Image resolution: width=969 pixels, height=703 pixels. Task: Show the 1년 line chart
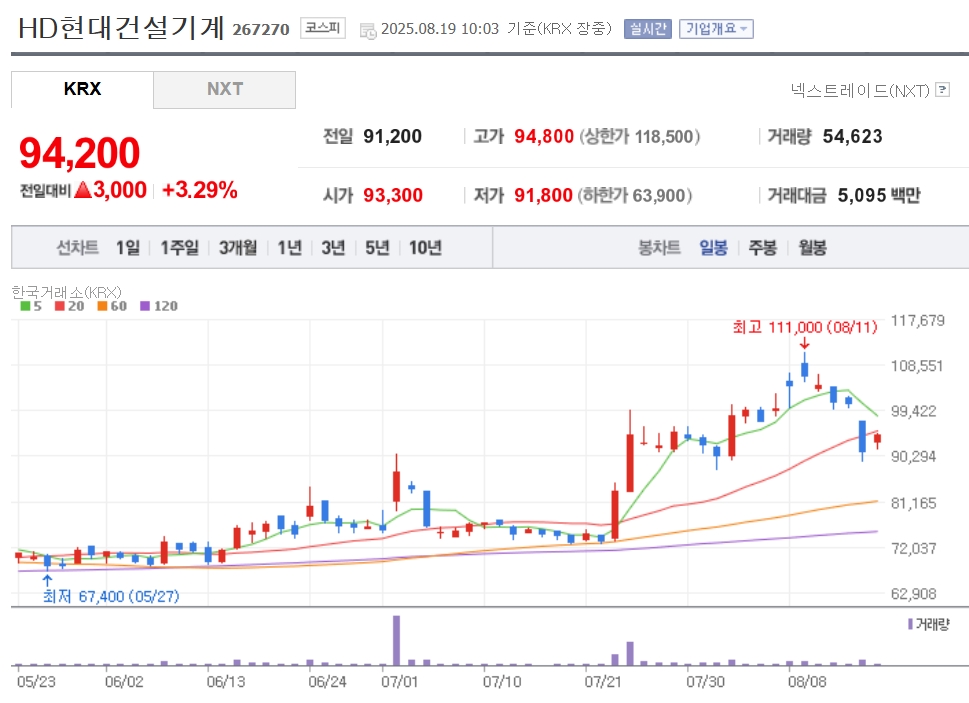tap(289, 248)
